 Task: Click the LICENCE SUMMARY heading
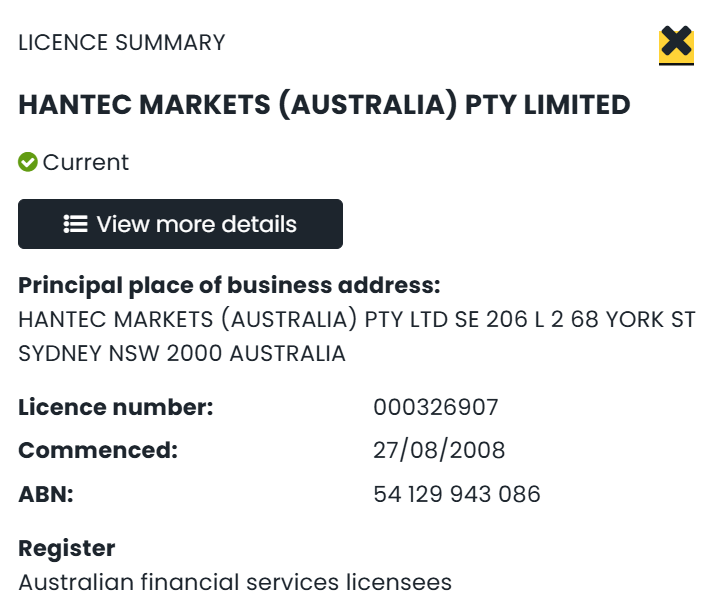point(122,43)
